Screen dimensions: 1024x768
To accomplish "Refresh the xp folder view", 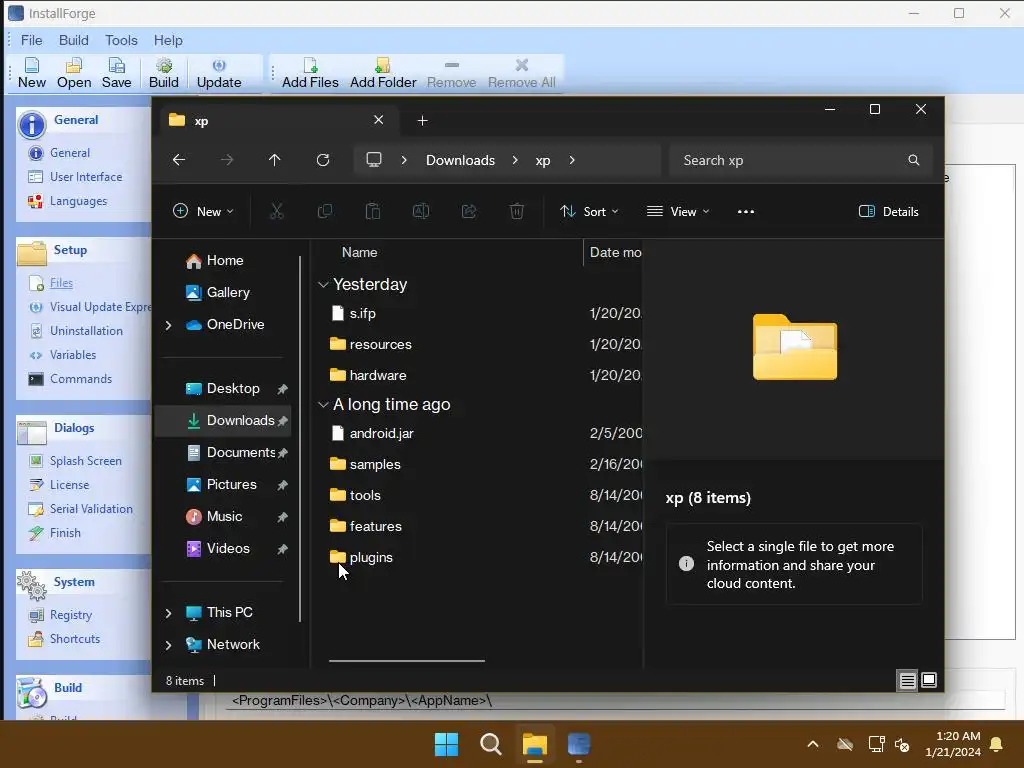I will click(x=323, y=160).
